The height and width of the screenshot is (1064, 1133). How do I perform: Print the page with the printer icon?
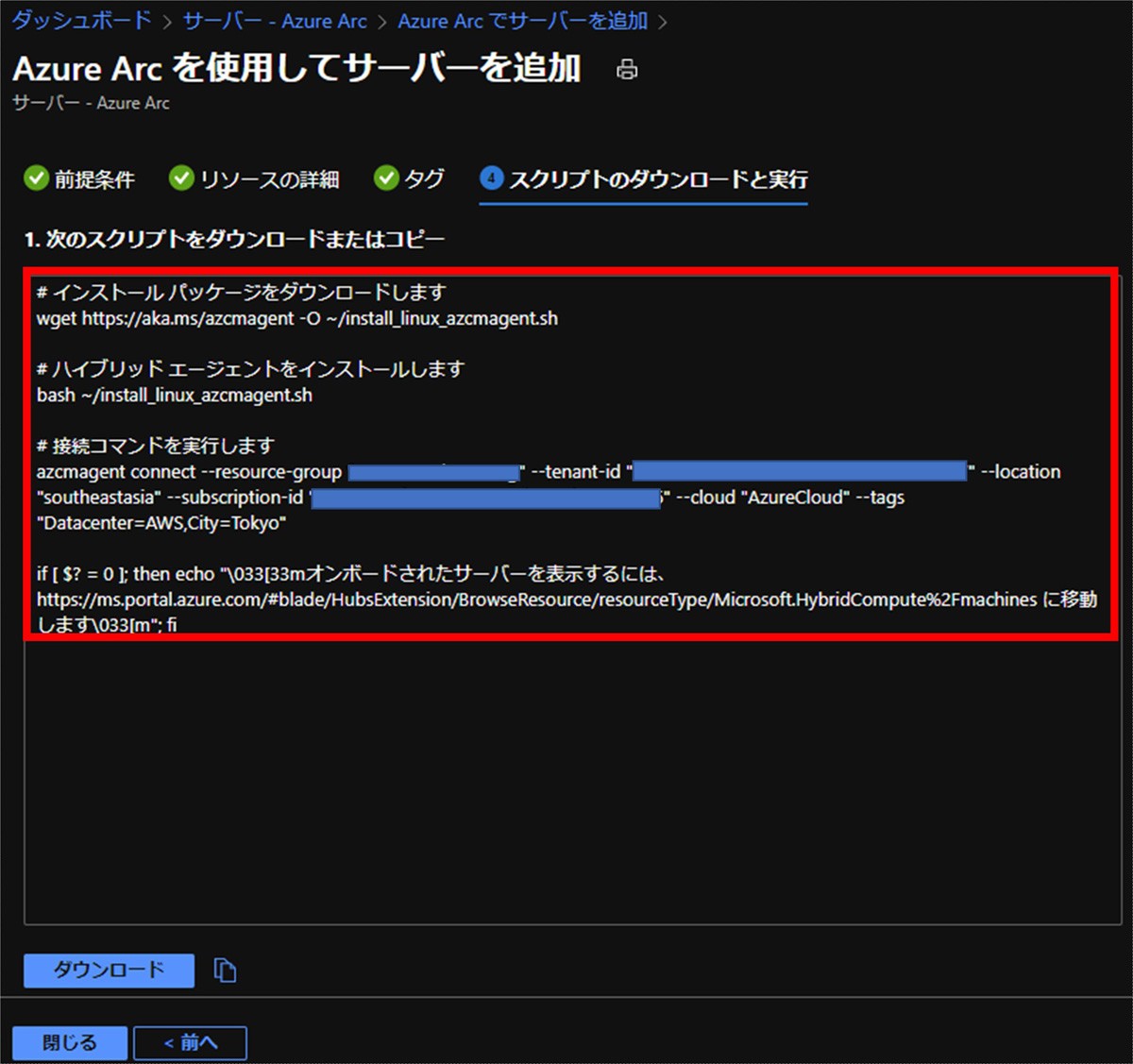point(627,70)
